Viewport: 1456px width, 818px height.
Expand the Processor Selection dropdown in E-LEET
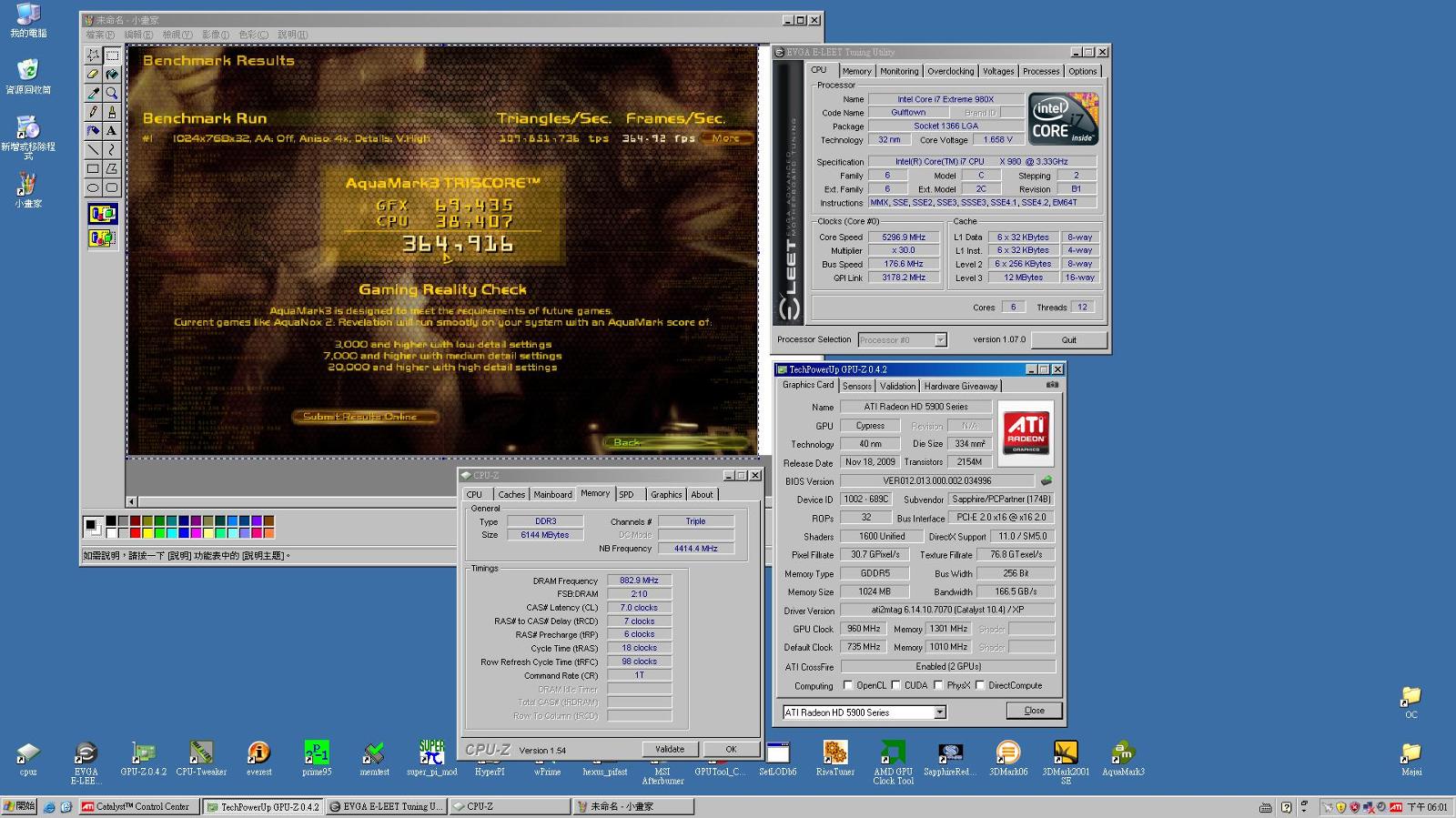tap(940, 339)
